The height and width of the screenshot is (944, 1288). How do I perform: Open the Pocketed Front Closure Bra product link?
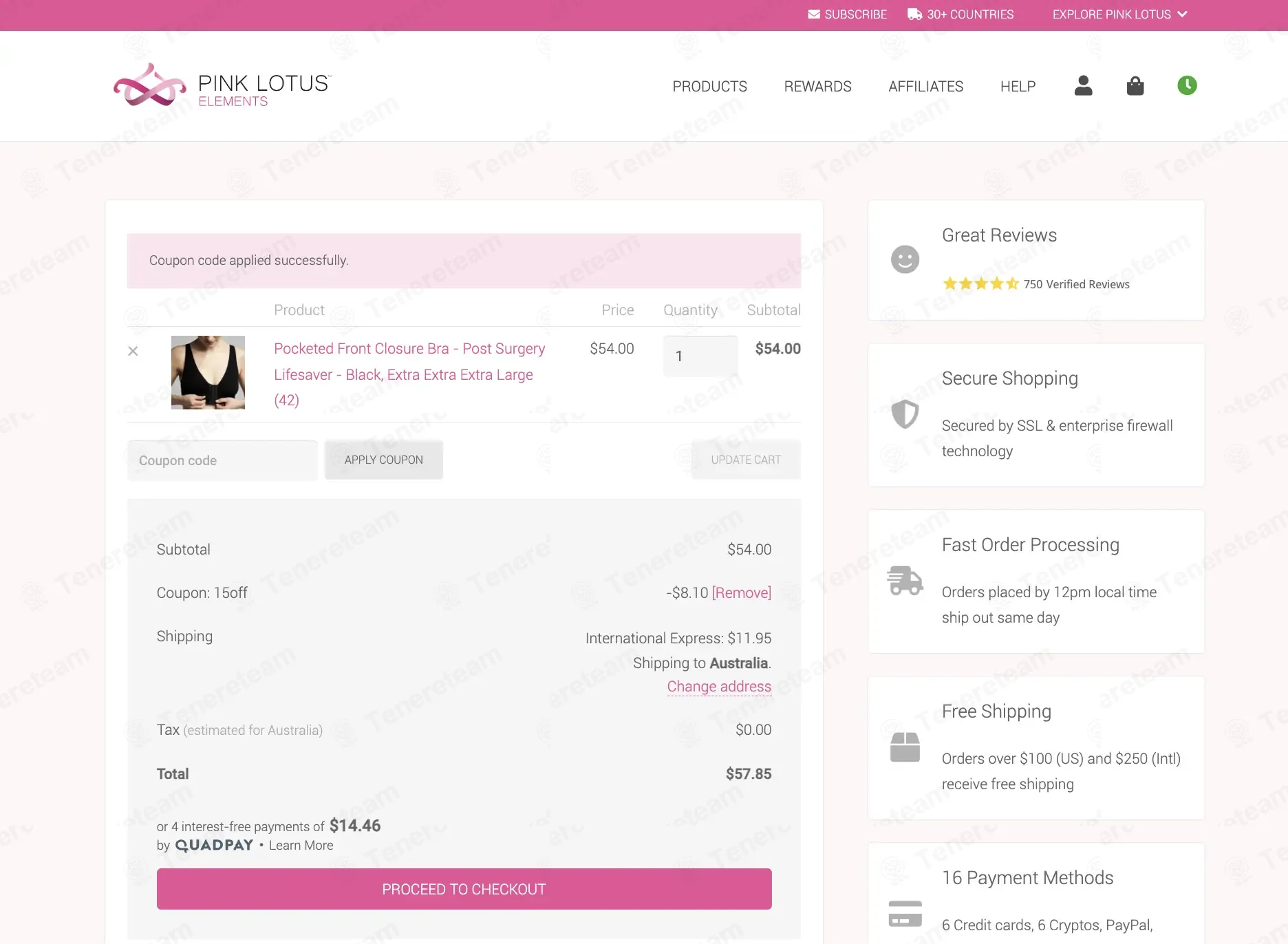coord(409,374)
